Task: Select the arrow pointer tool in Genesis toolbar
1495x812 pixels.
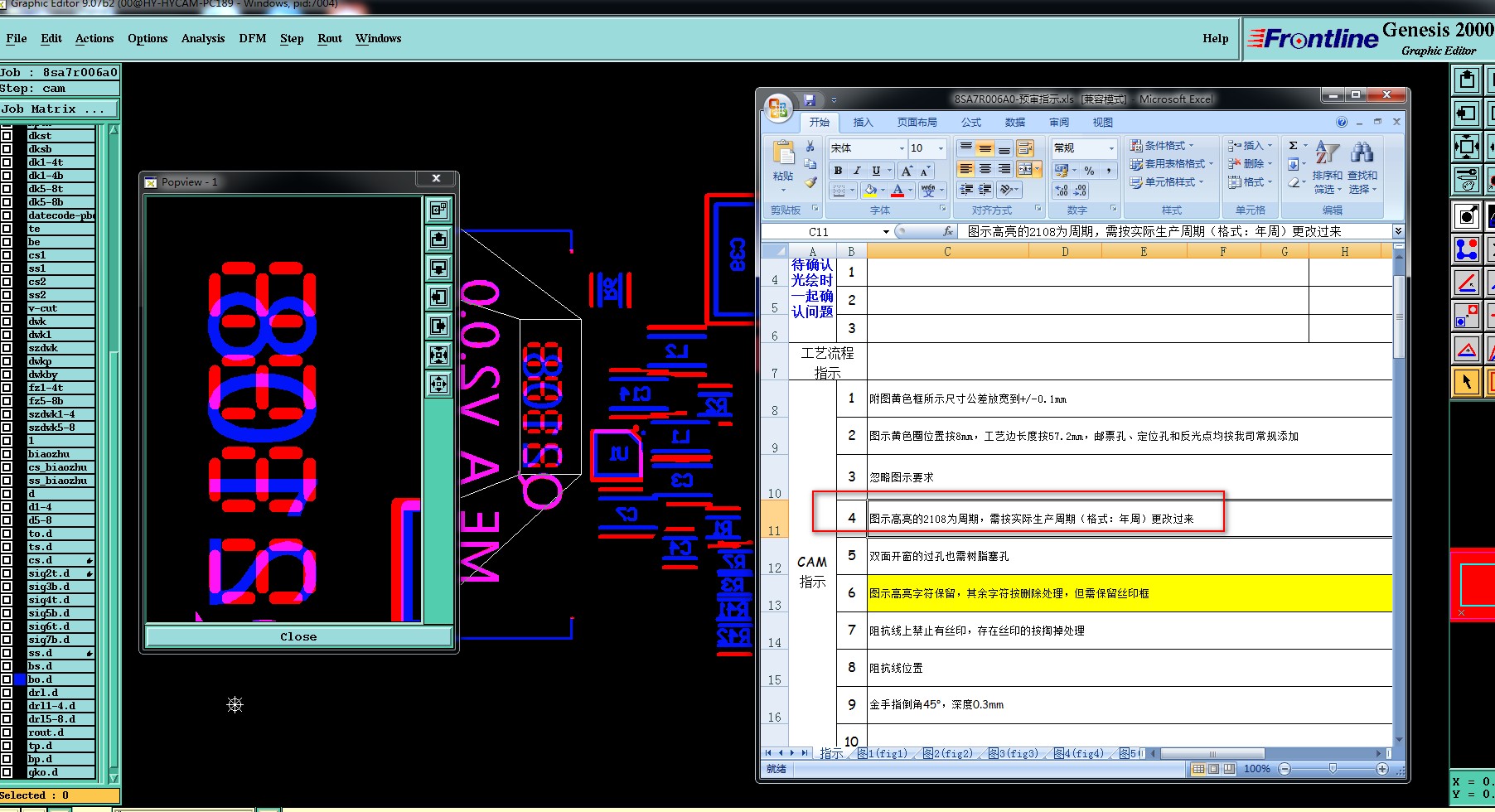Action: (1467, 382)
